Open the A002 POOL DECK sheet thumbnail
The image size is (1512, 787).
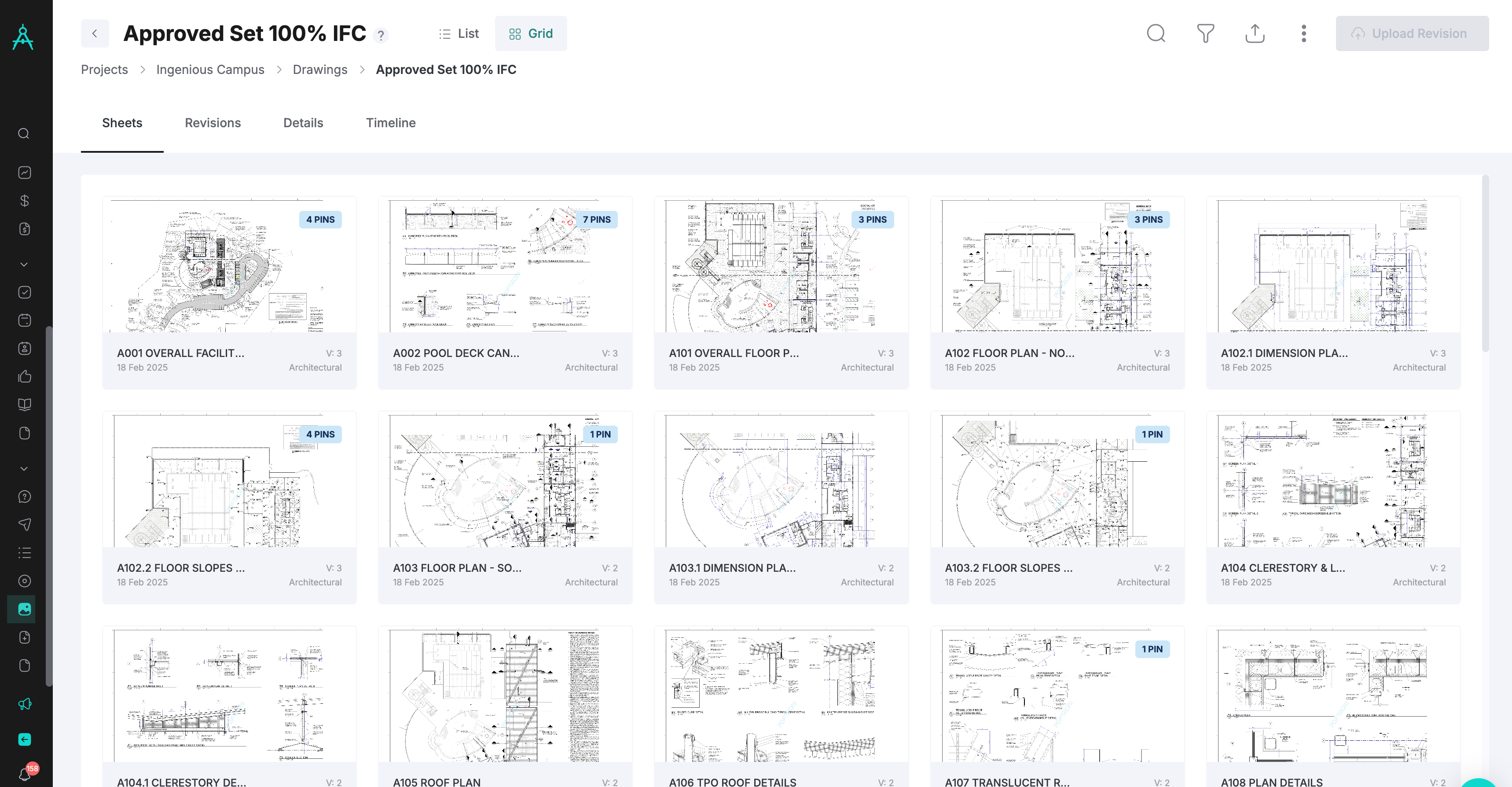click(x=505, y=265)
